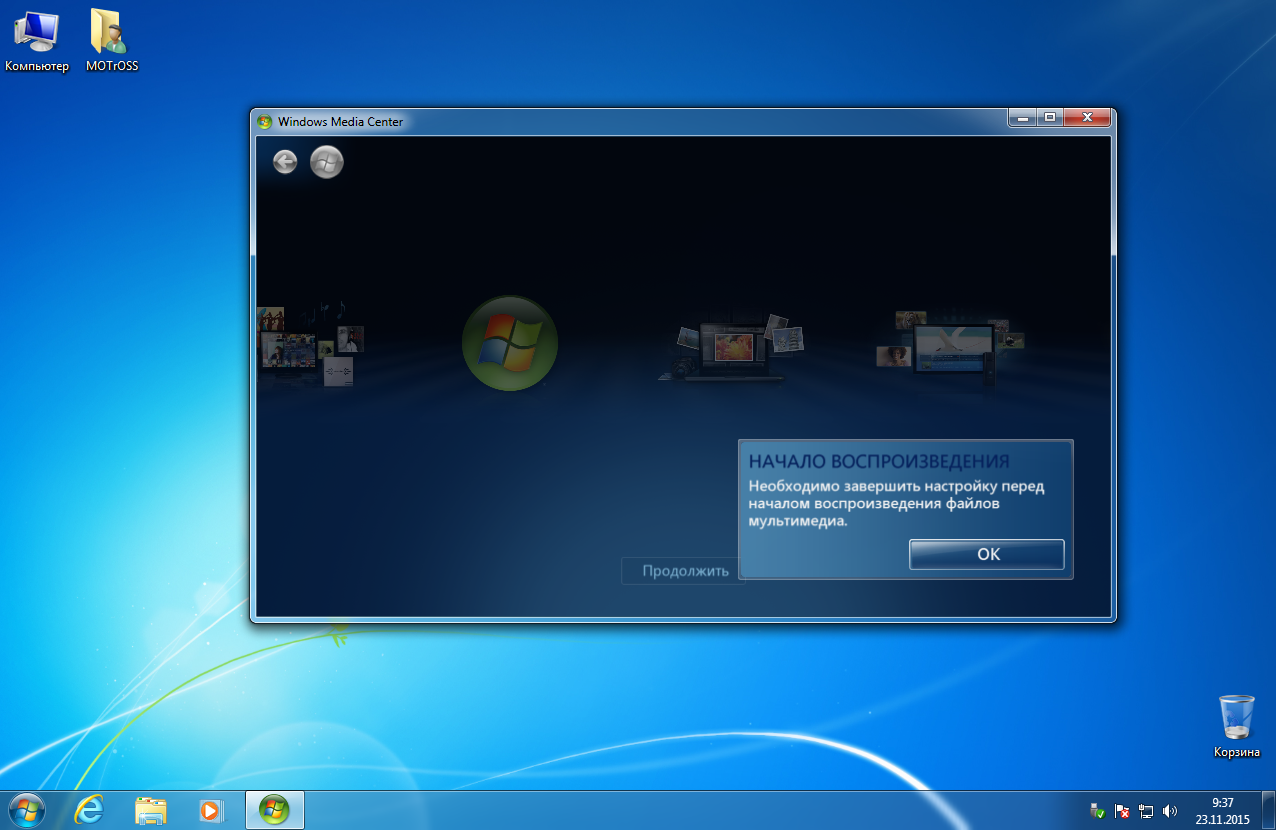Launch Windows Media Player from taskbar

click(211, 809)
